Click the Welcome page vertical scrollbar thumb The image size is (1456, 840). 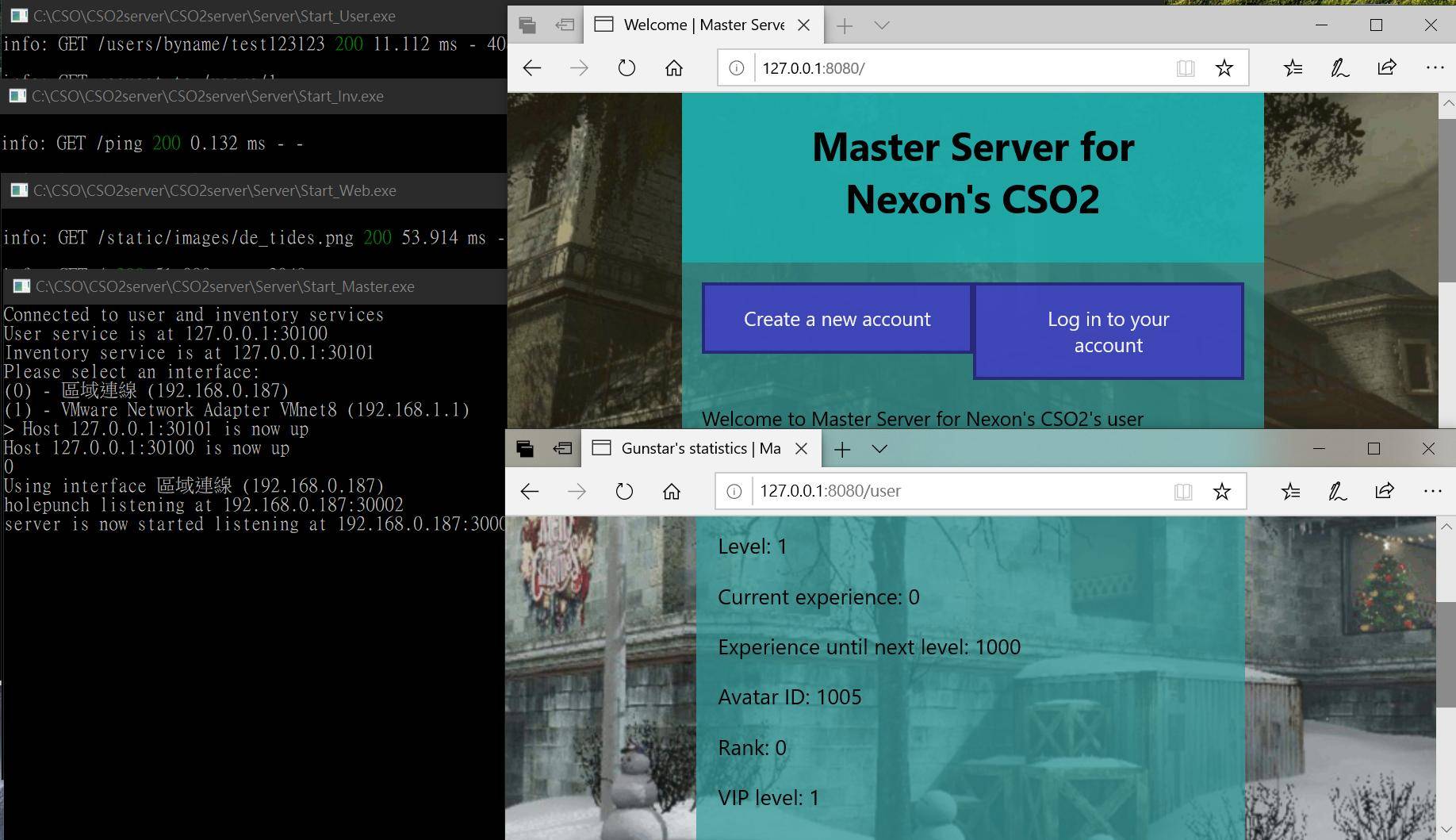point(1447,200)
